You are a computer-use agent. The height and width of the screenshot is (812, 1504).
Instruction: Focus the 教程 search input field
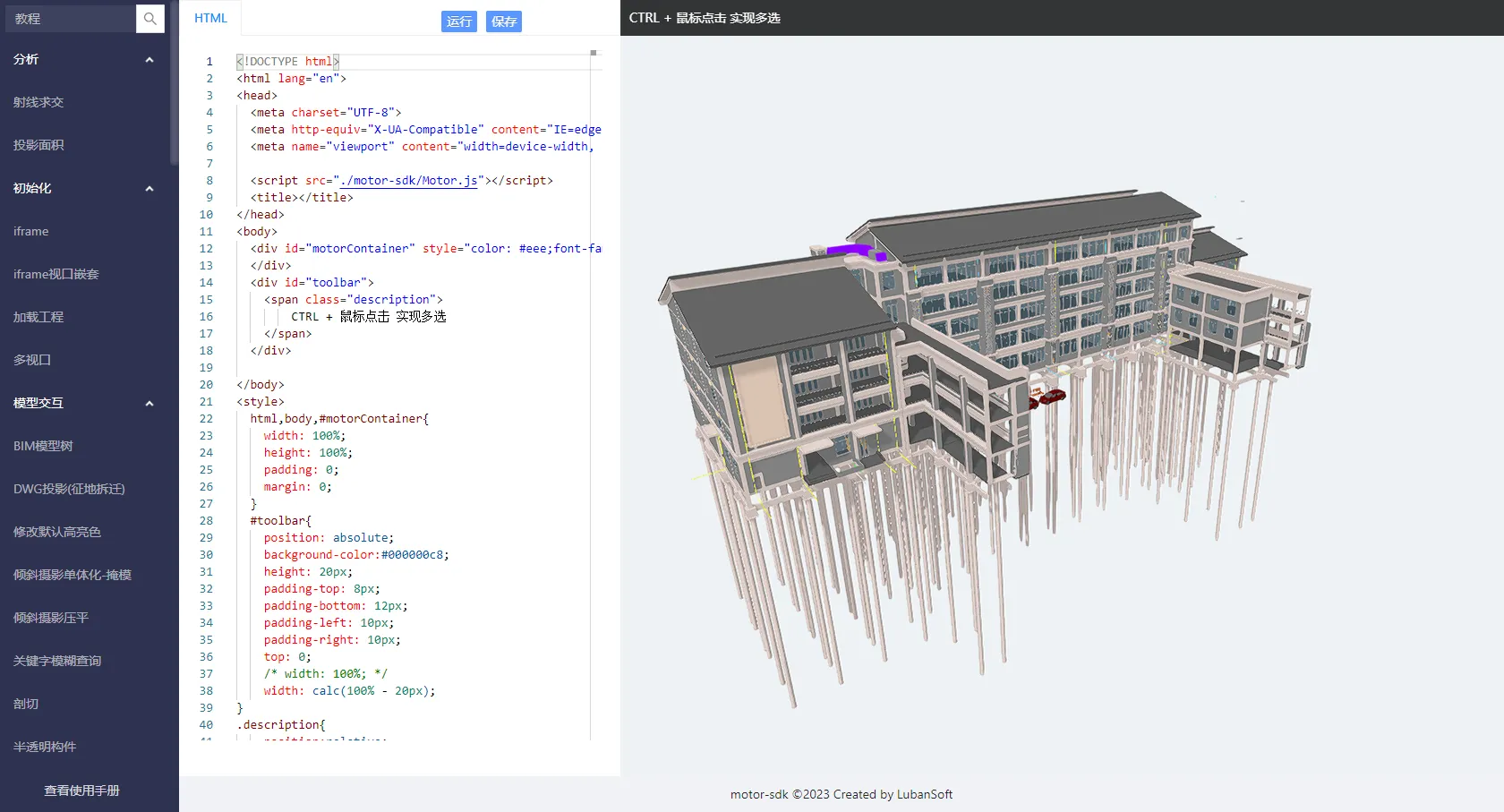coord(71,19)
